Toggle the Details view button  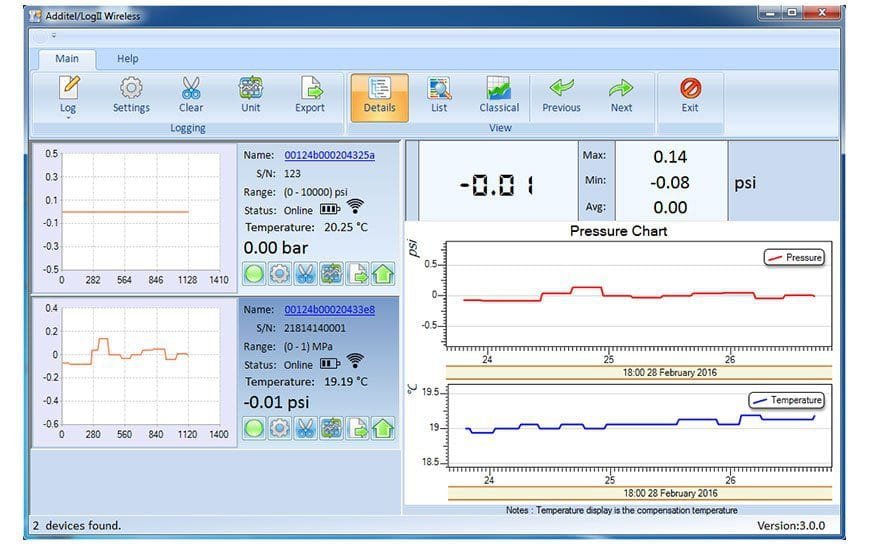coord(379,94)
